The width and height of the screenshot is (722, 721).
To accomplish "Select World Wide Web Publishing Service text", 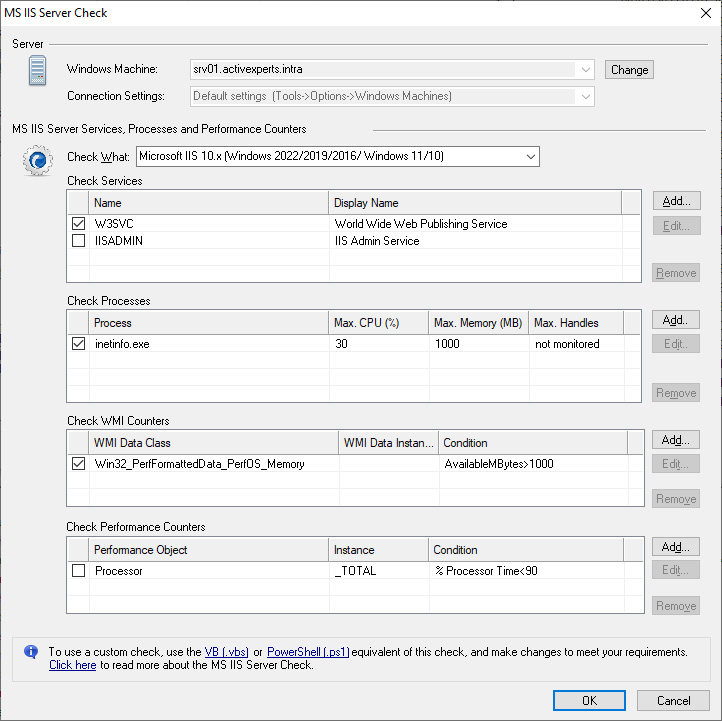I will (x=421, y=224).
